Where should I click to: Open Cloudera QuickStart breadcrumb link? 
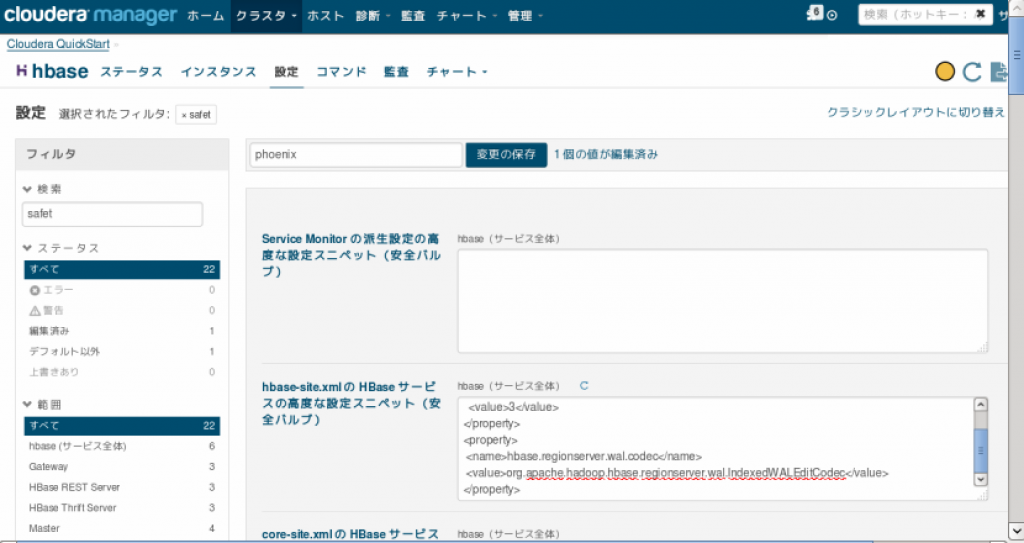pos(58,44)
